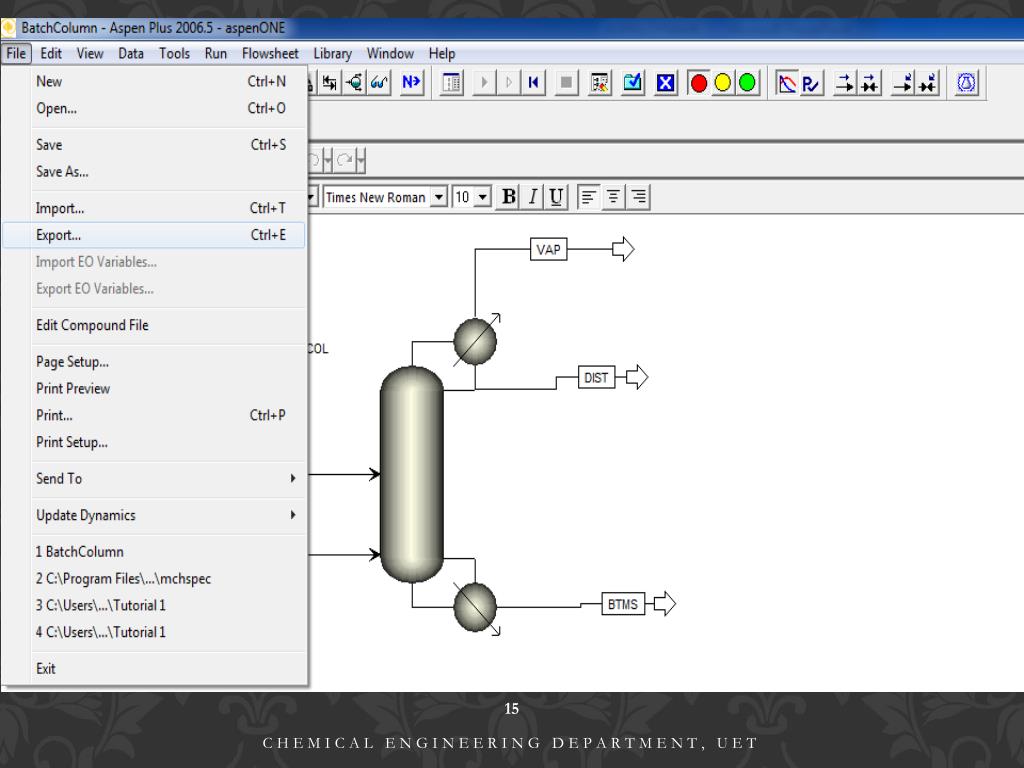Click the greyed Redo arrow icon
Viewport: 1024px width, 768px height.
(344, 159)
